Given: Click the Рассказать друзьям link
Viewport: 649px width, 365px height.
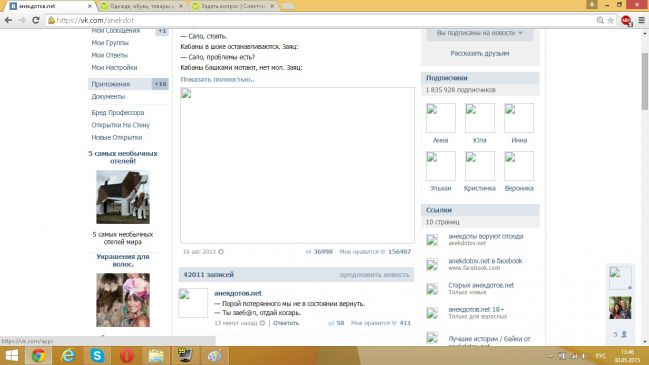Looking at the screenshot, I should tap(480, 53).
